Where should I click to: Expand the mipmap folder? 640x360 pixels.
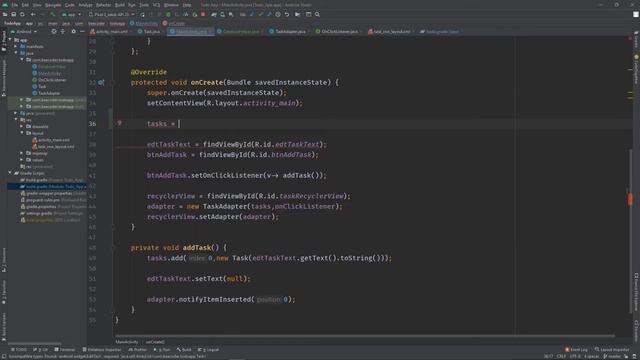point(22,153)
